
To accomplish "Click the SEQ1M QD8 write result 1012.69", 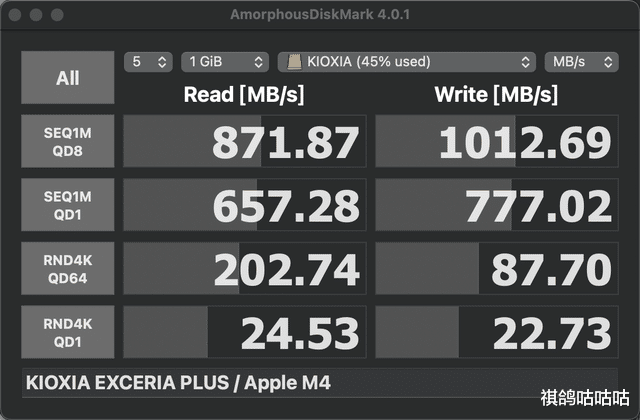I will click(x=497, y=141).
